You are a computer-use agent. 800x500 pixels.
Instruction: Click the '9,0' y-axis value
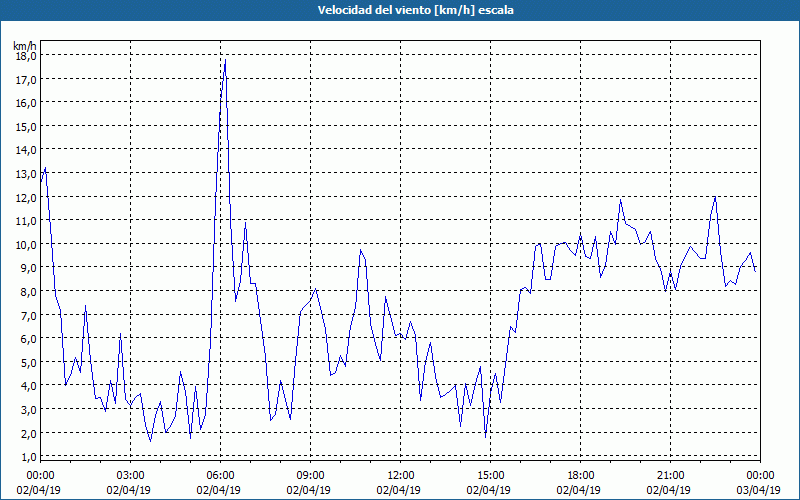(x=28, y=268)
